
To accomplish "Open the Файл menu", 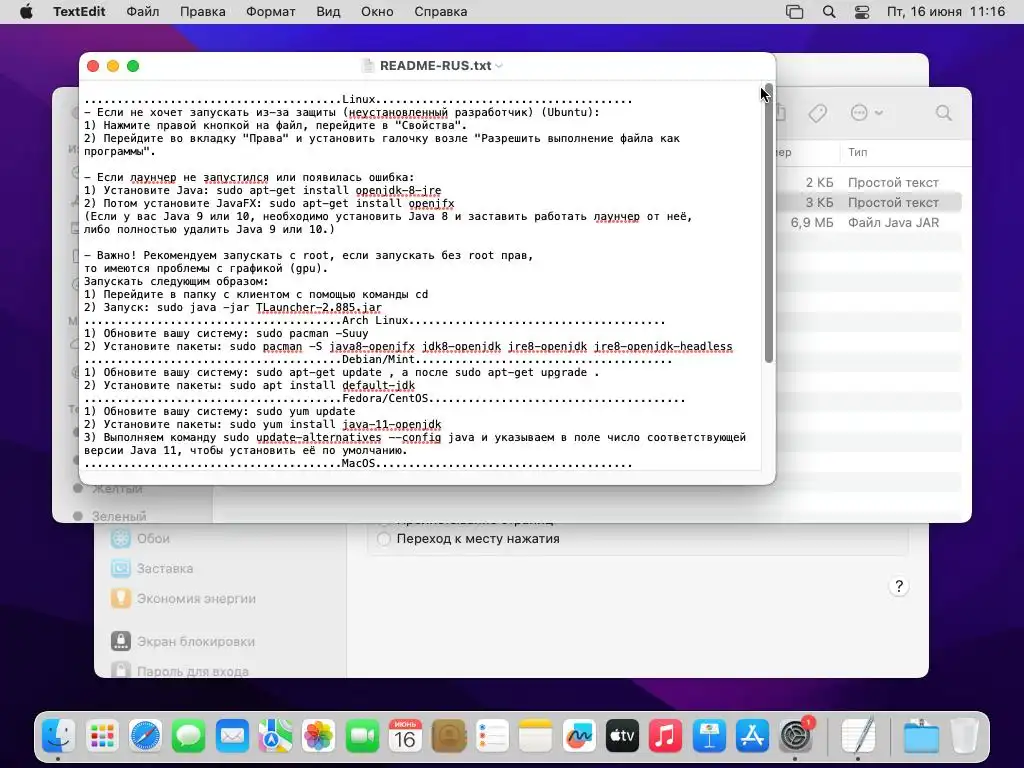I will 142,12.
